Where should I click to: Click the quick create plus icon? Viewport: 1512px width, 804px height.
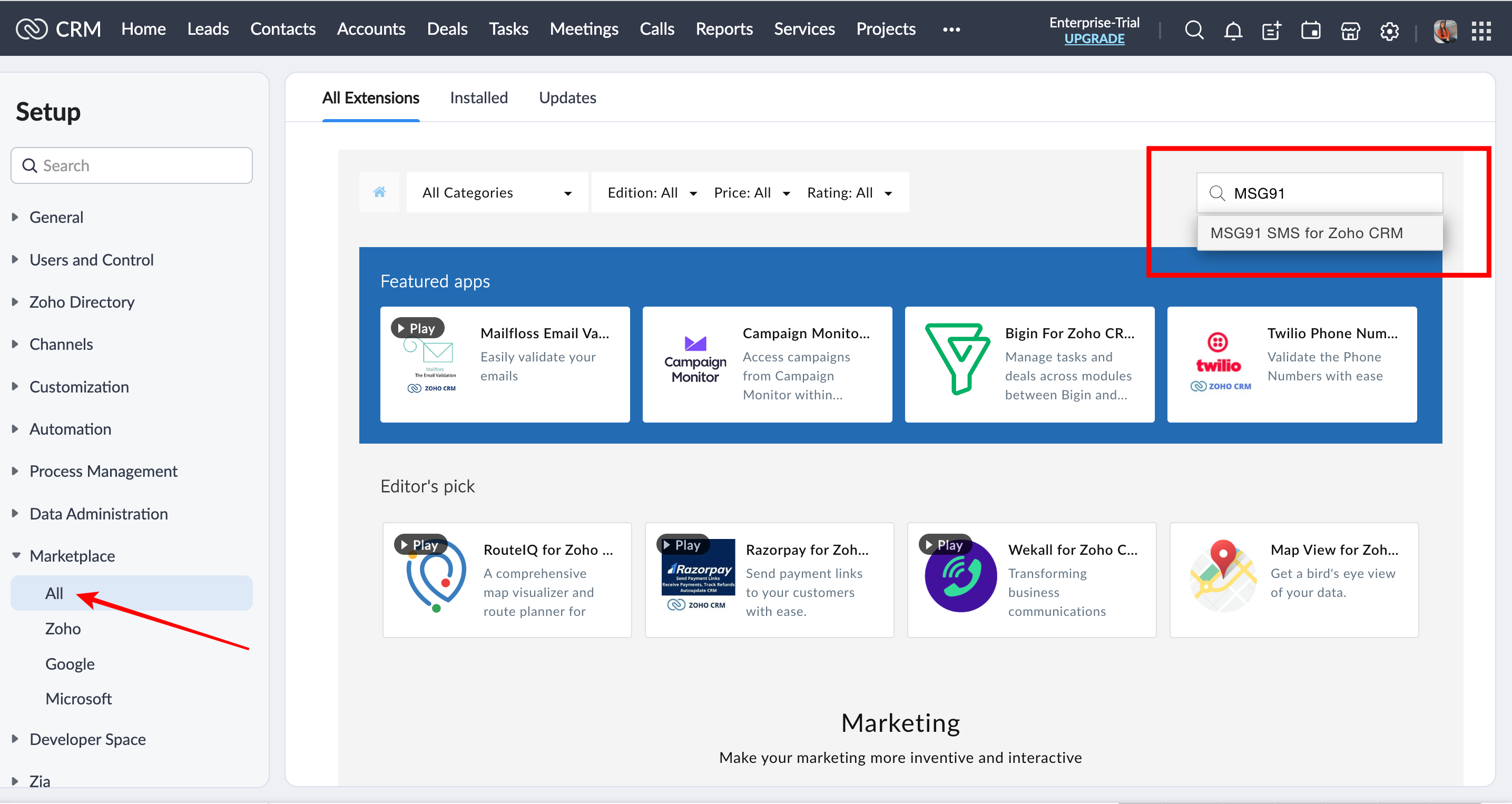(x=1272, y=30)
